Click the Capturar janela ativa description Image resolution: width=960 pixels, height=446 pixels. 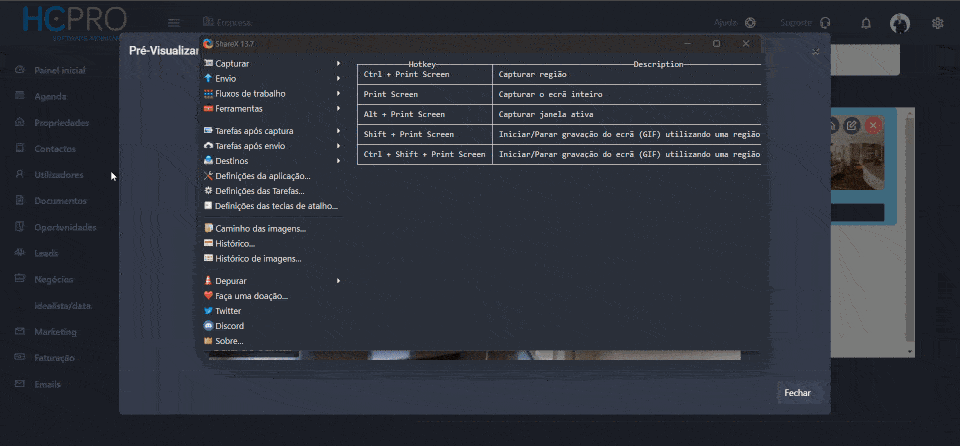point(627,115)
